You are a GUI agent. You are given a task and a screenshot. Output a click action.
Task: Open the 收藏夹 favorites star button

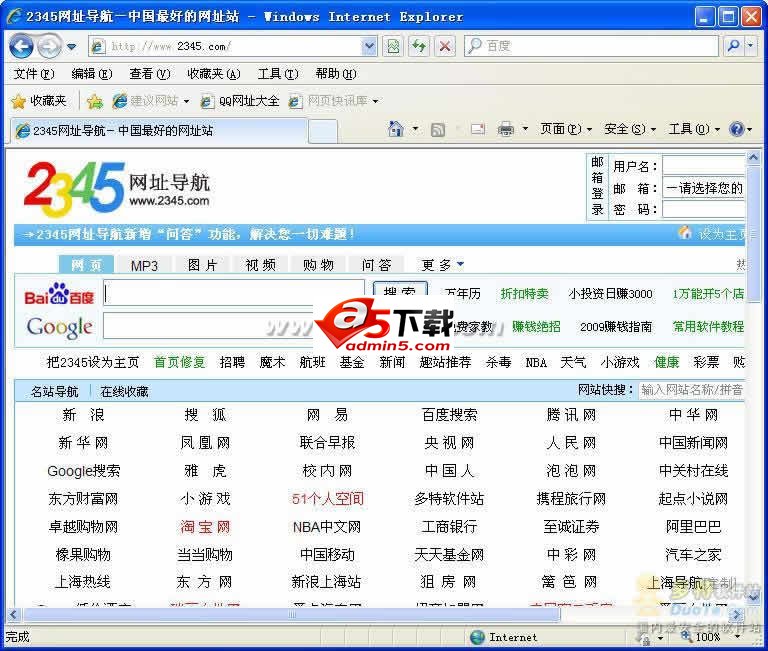click(x=39, y=101)
